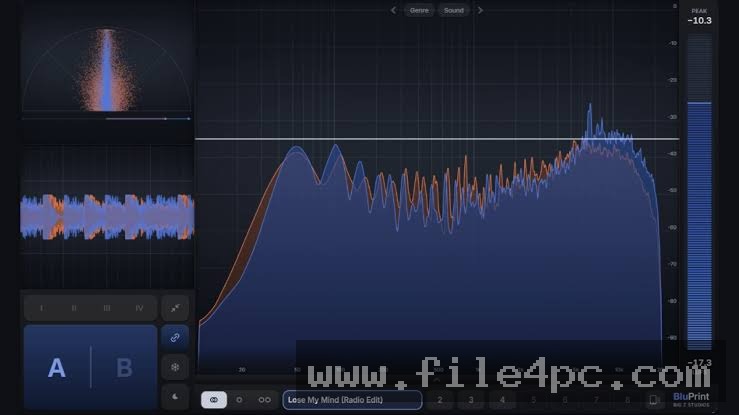Click the device icon beside slot 8
The image size is (739, 415).
pyautogui.click(x=654, y=400)
